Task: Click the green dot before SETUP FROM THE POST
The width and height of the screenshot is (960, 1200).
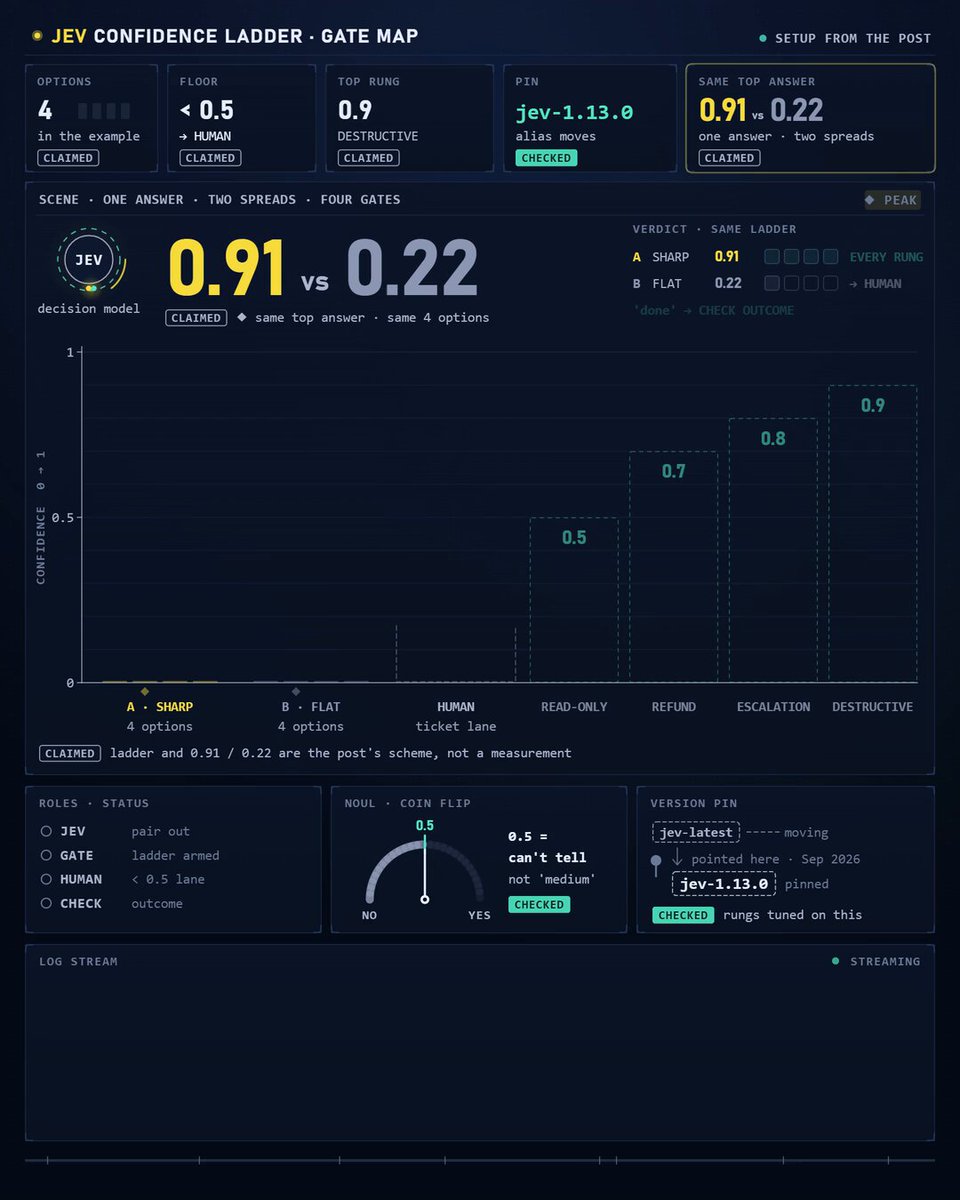Action: tap(763, 38)
